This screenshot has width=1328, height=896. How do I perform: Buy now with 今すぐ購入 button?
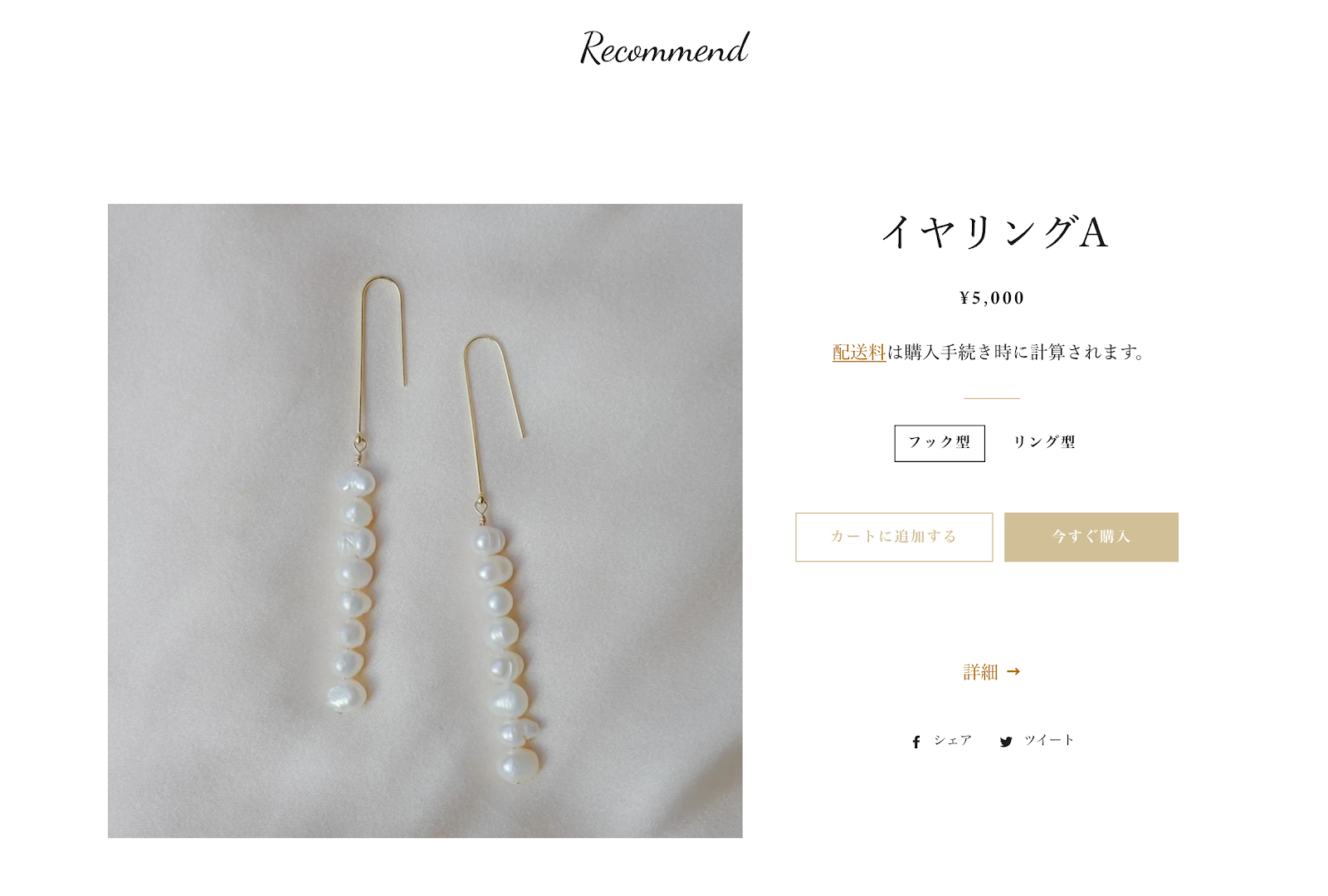[x=1091, y=537]
